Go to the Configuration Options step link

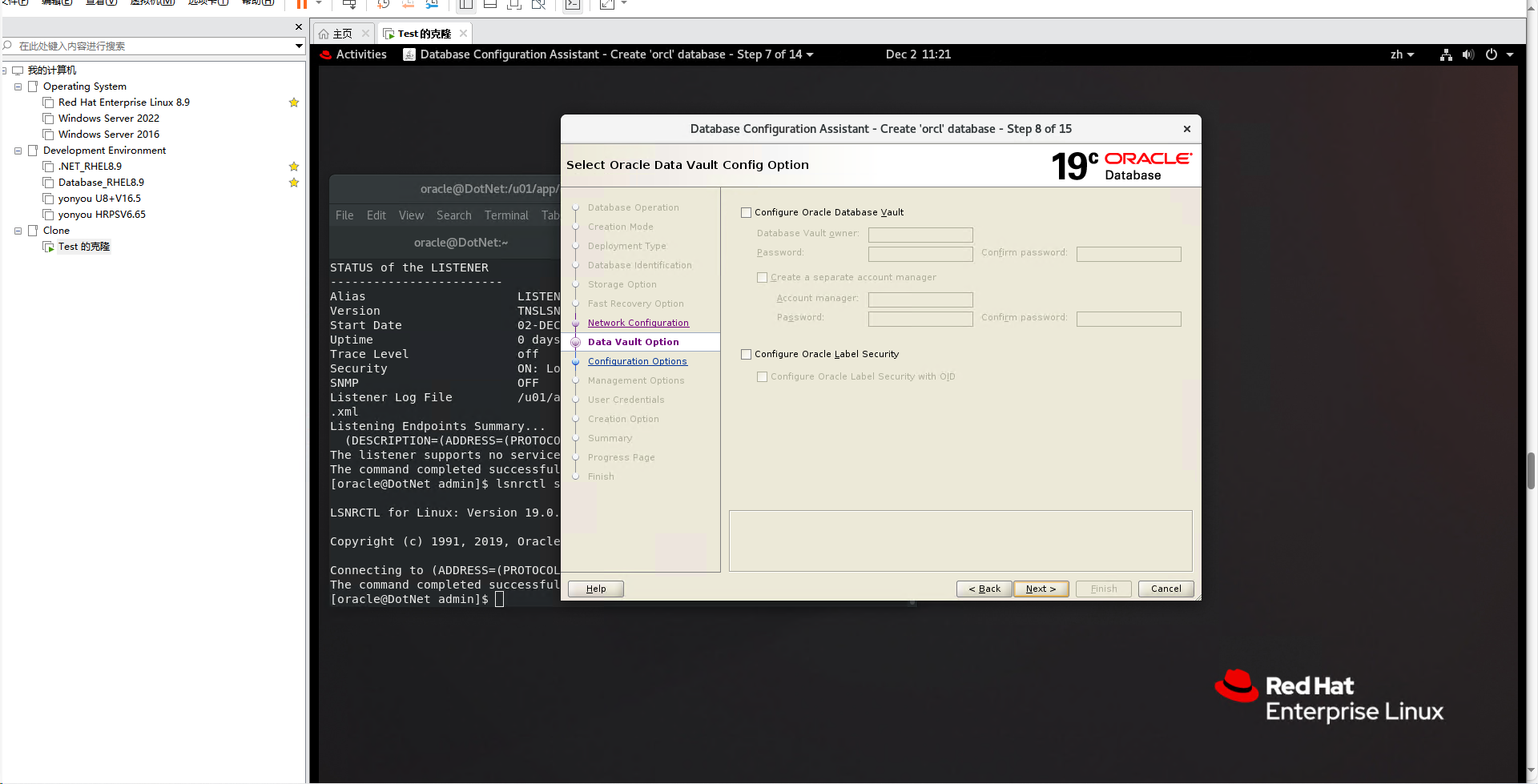point(637,361)
